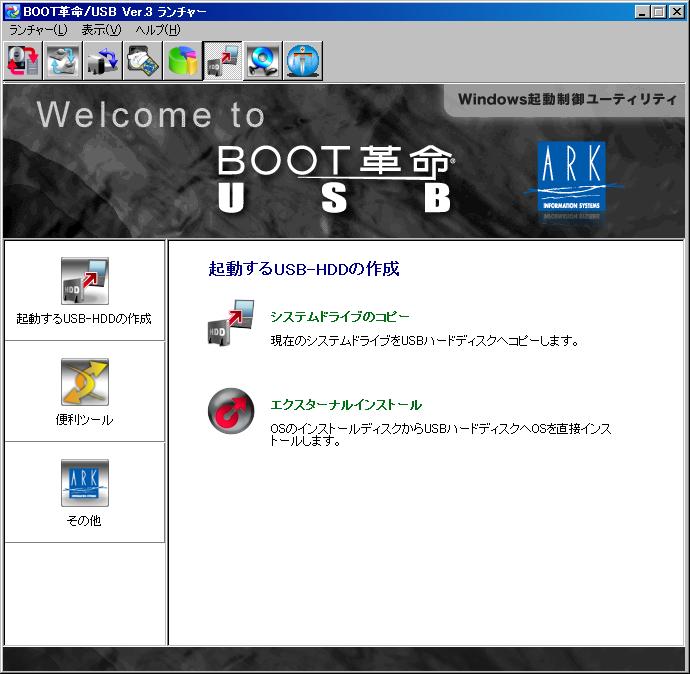Click the hard disk with circuit board icon
This screenshot has width=690, height=674.
[143, 61]
